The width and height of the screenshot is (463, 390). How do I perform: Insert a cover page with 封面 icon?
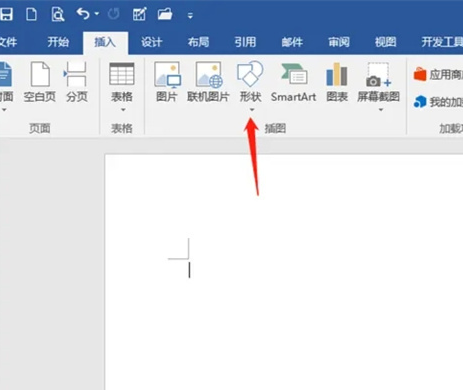6,74
